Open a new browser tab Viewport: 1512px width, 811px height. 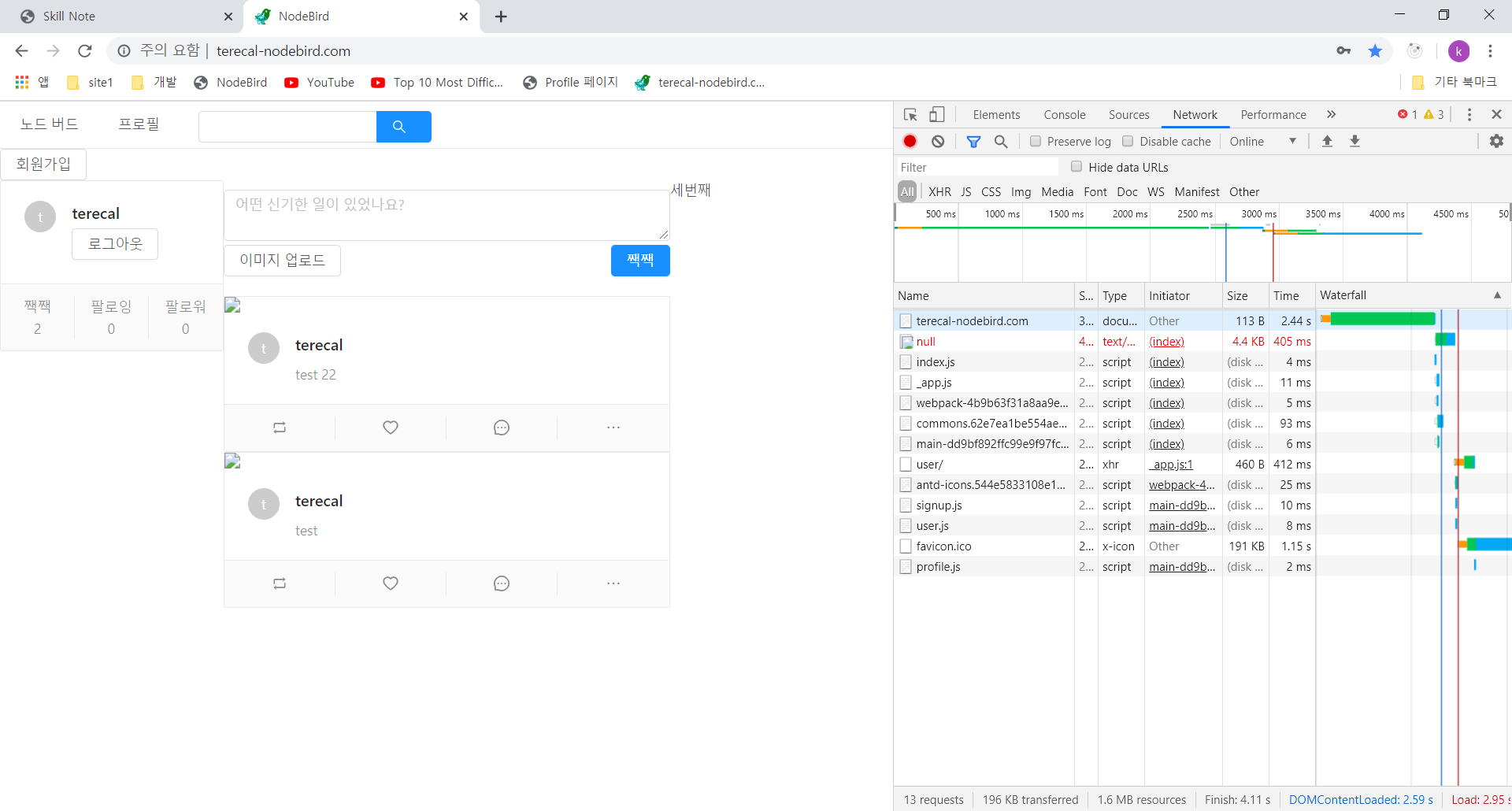(x=501, y=17)
